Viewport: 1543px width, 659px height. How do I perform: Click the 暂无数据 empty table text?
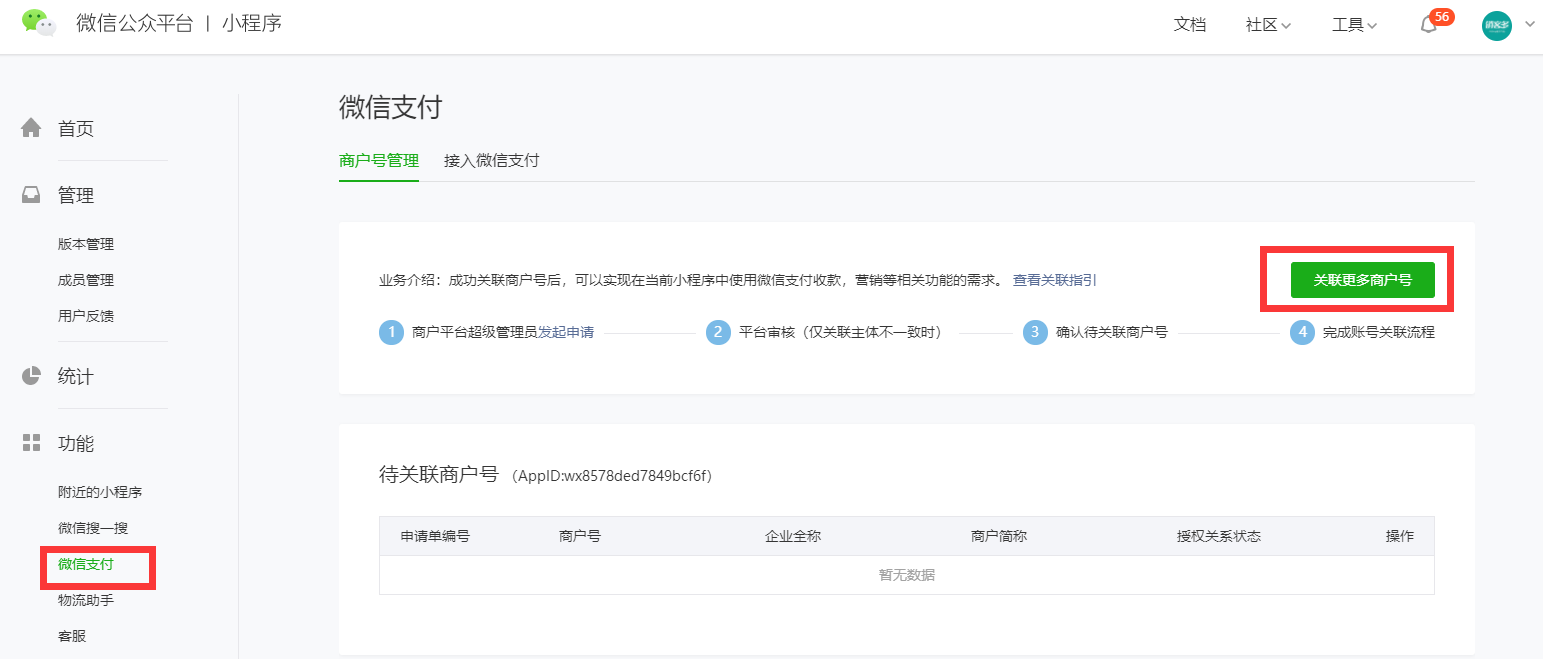(907, 575)
